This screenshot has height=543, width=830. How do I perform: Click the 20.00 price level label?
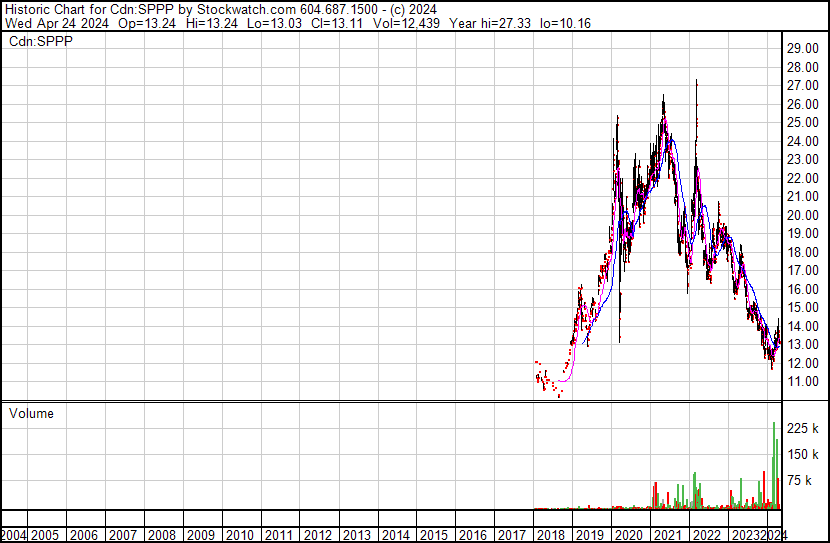pos(802,215)
